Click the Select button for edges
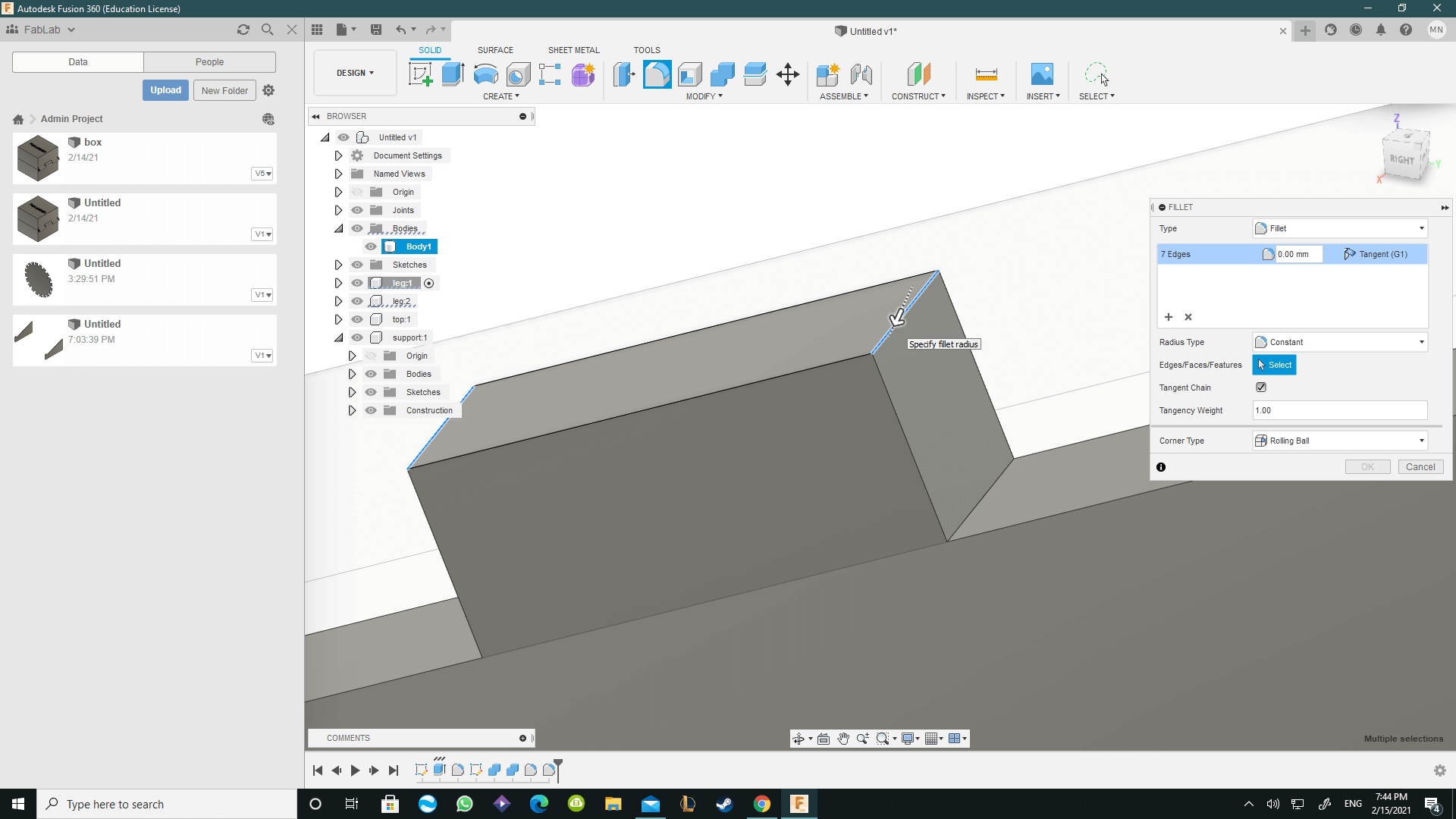This screenshot has height=819, width=1456. [x=1274, y=365]
